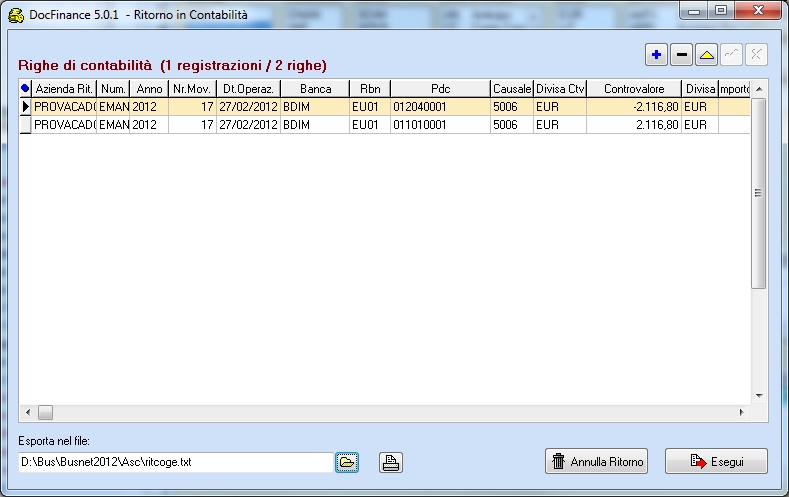
Task: Click Pdc cell 011010001
Action: (440, 125)
